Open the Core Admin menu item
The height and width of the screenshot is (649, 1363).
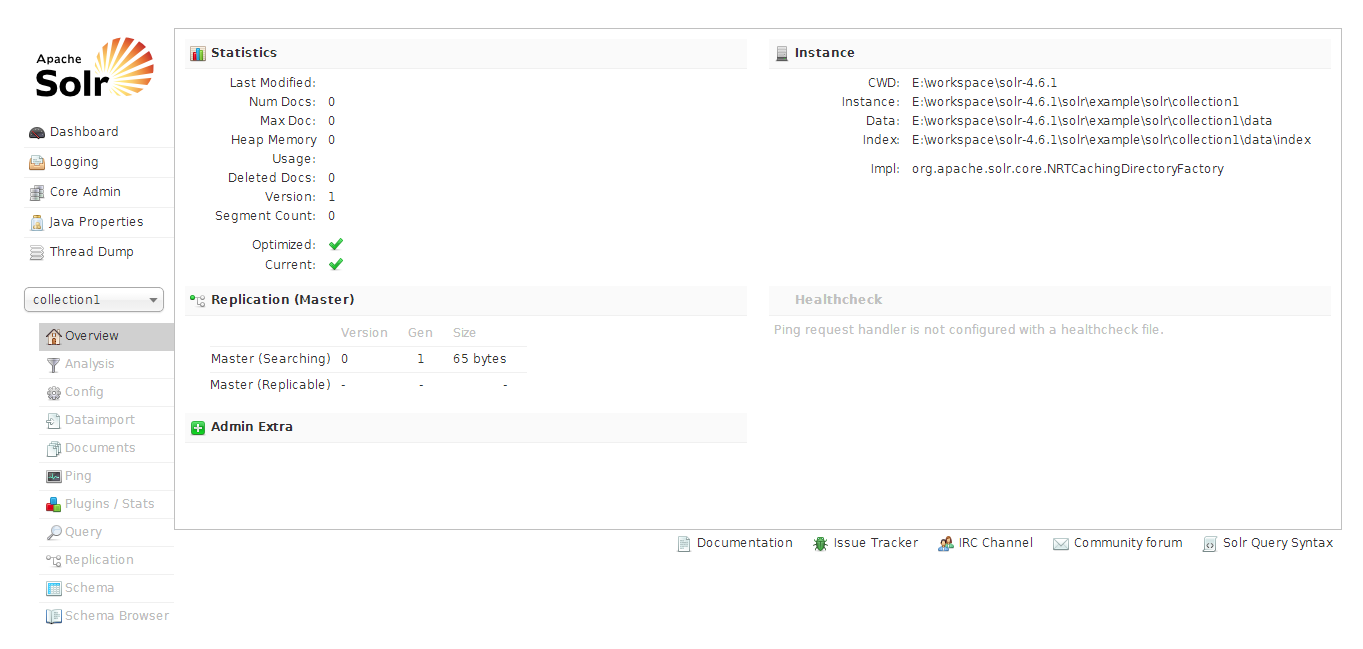click(x=99, y=192)
